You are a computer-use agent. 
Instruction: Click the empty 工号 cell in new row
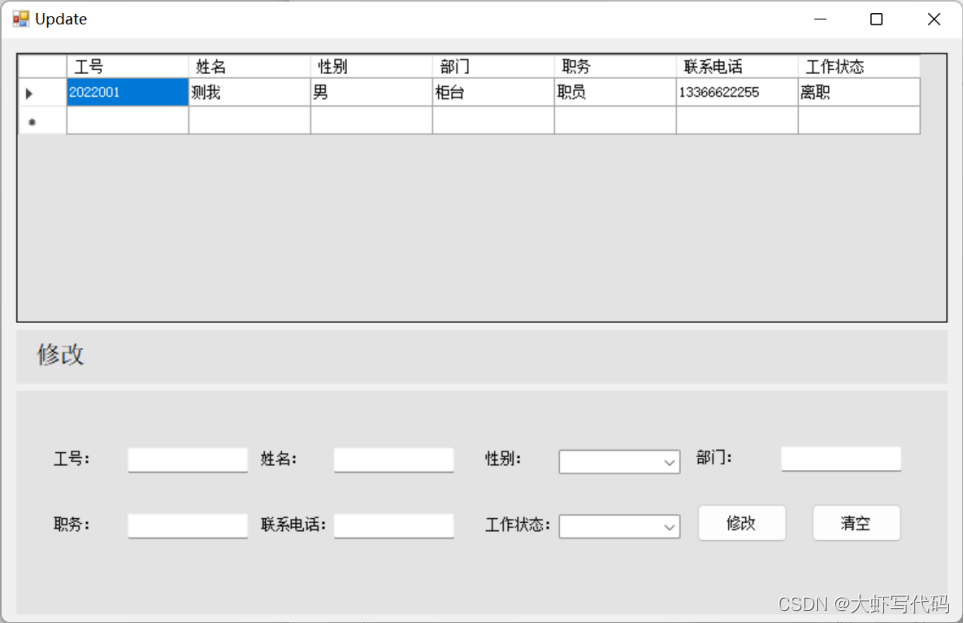(x=127, y=121)
